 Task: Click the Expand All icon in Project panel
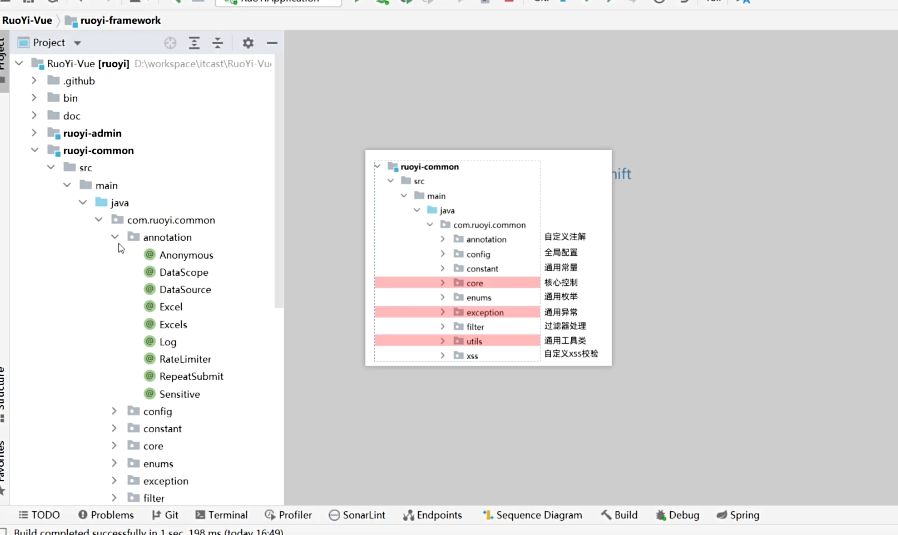pos(194,43)
